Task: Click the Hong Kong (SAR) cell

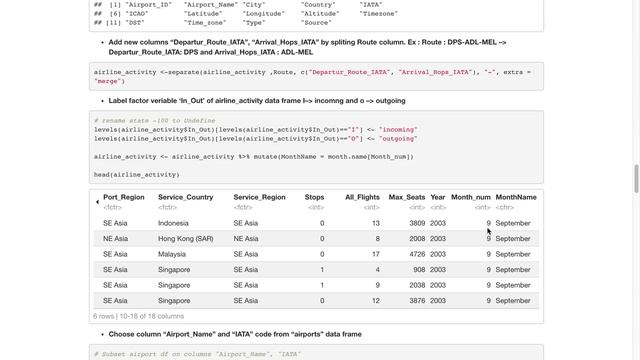Action: (x=186, y=239)
